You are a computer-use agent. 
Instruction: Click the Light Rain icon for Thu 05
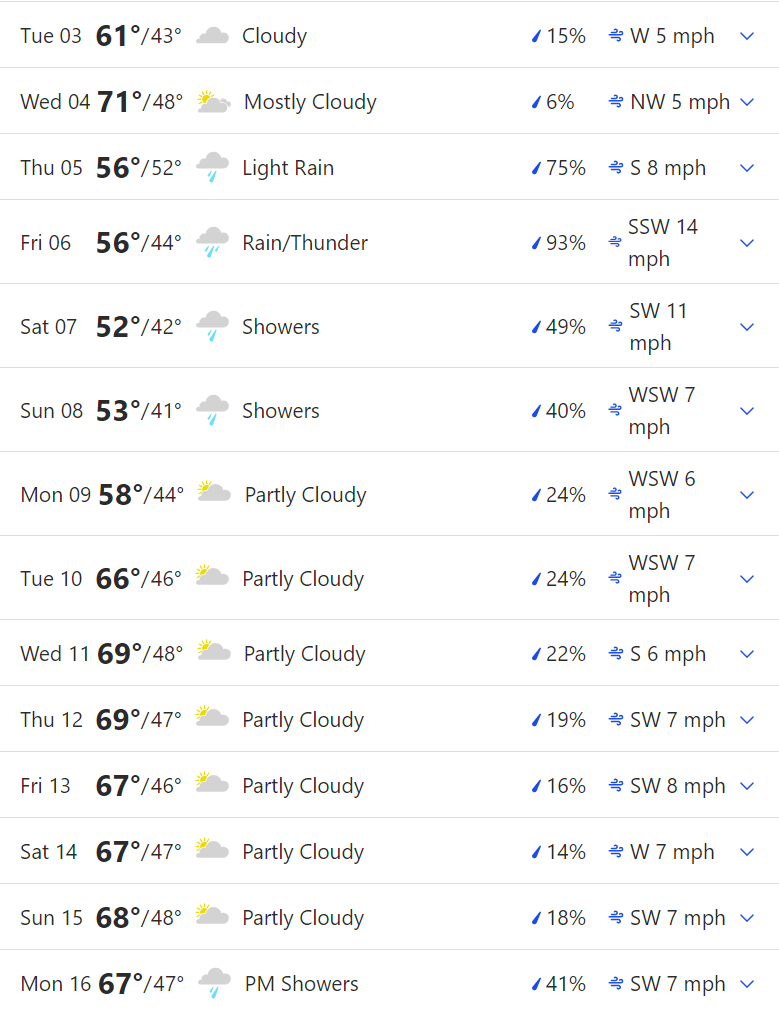pos(212,168)
